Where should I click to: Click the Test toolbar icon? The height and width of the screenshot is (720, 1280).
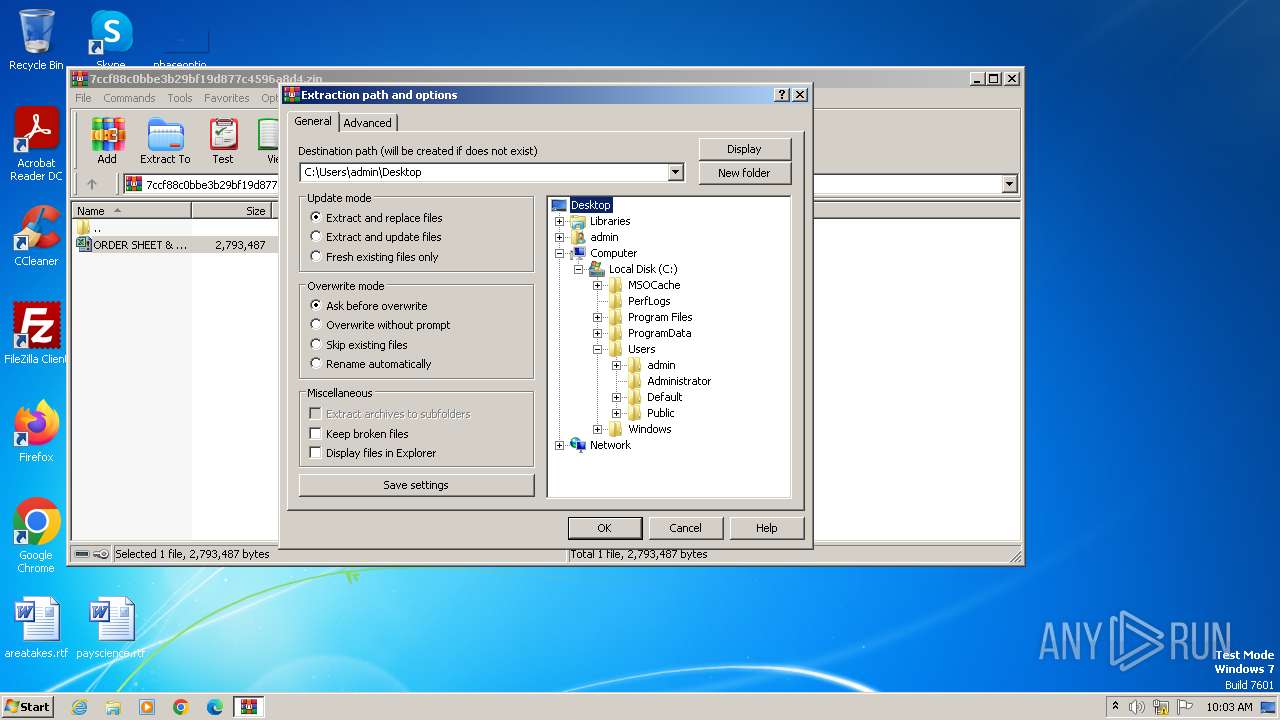point(223,140)
